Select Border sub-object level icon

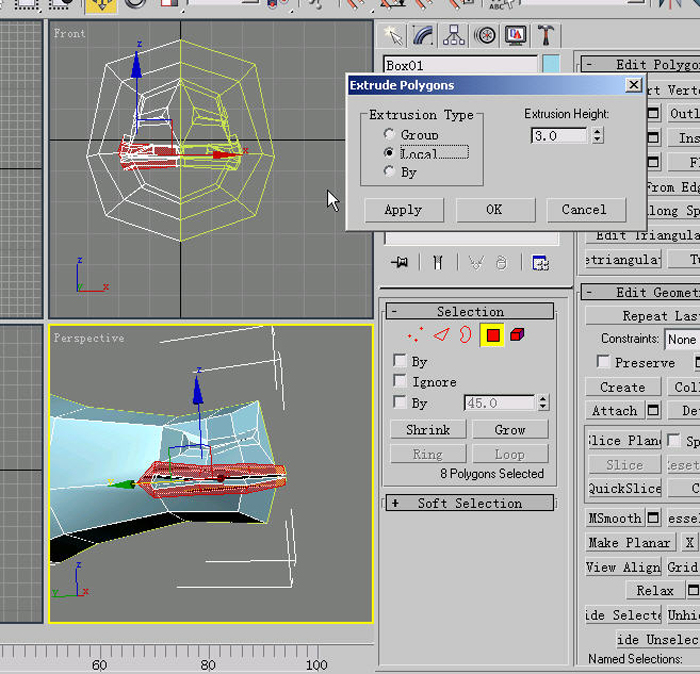pyautogui.click(x=466, y=335)
